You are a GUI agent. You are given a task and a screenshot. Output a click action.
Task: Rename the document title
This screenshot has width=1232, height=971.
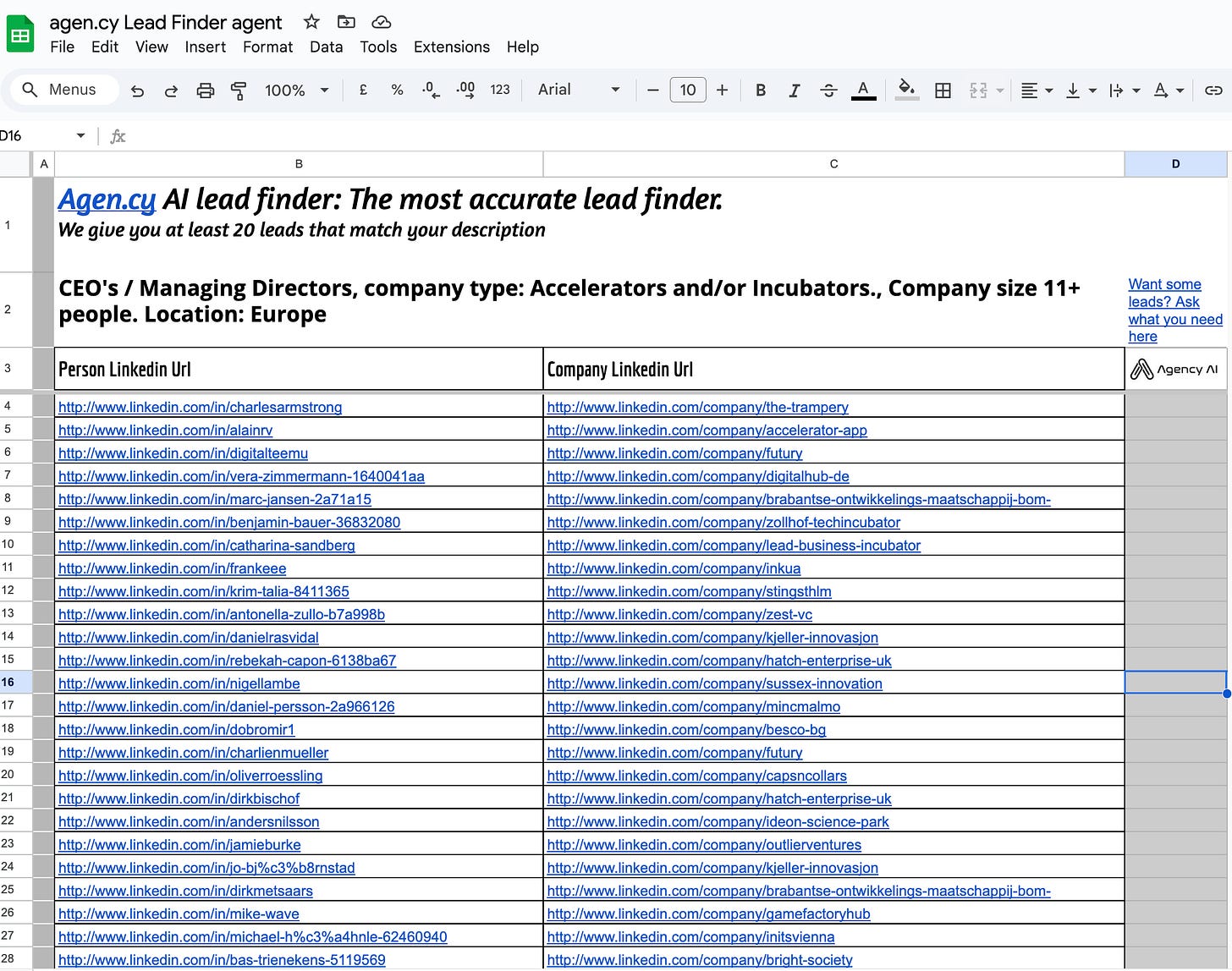166,22
